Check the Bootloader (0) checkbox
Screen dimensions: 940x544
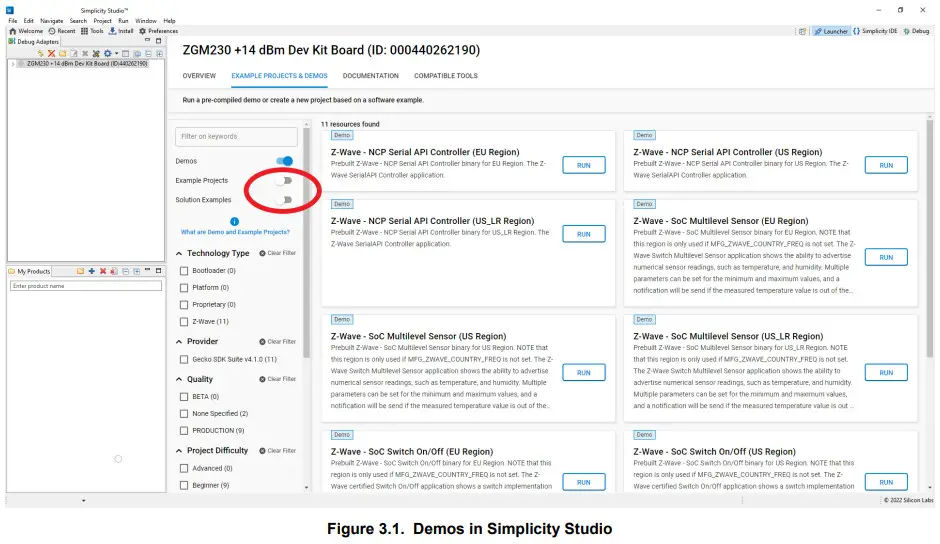pyautogui.click(x=184, y=271)
